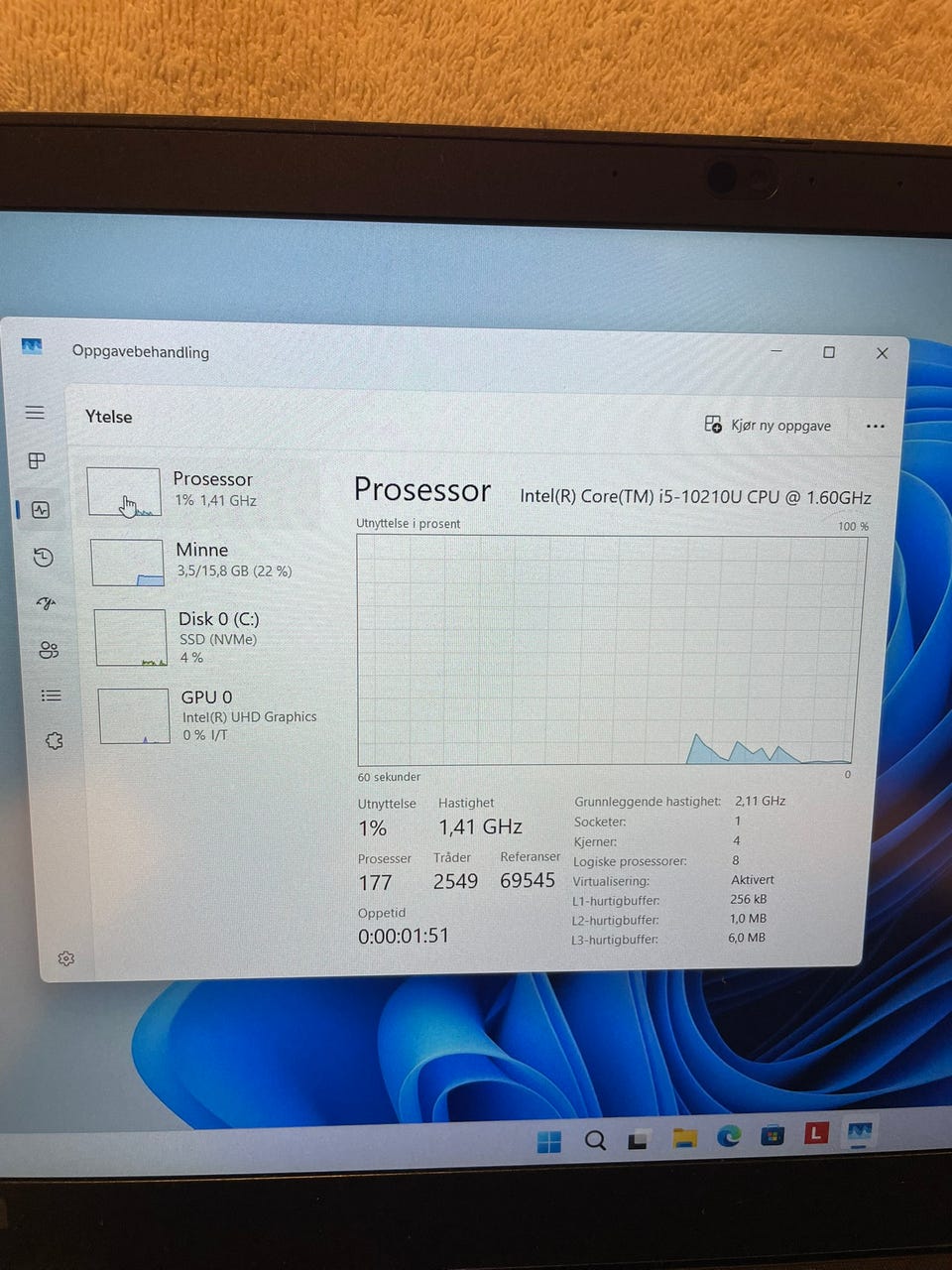Image resolution: width=952 pixels, height=1270 pixels.
Task: Open the Services page puzzle icon
Action: click(54, 741)
